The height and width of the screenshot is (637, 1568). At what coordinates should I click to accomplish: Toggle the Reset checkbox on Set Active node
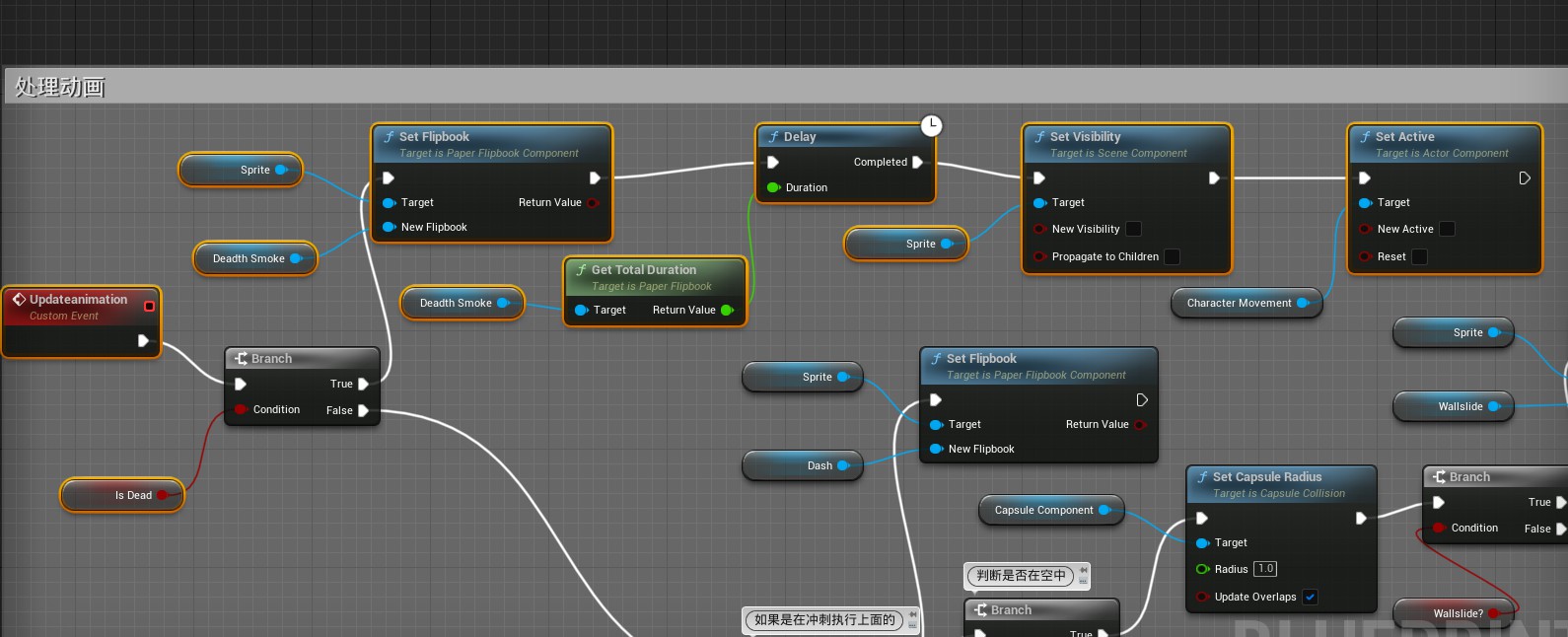coord(1419,256)
